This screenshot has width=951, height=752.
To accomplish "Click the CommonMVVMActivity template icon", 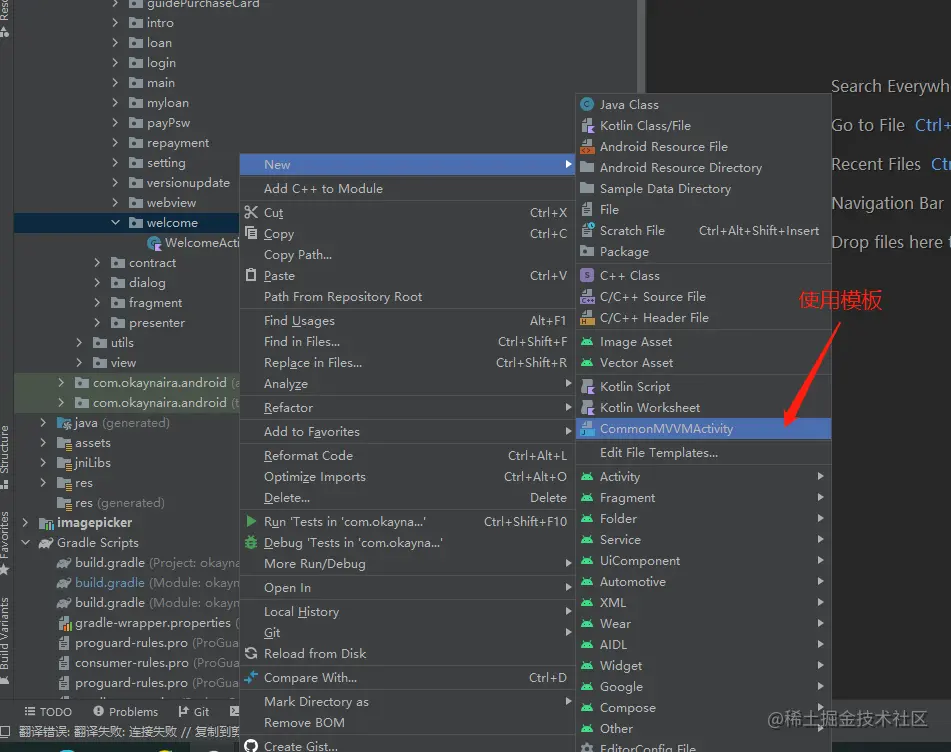I will coord(586,429).
